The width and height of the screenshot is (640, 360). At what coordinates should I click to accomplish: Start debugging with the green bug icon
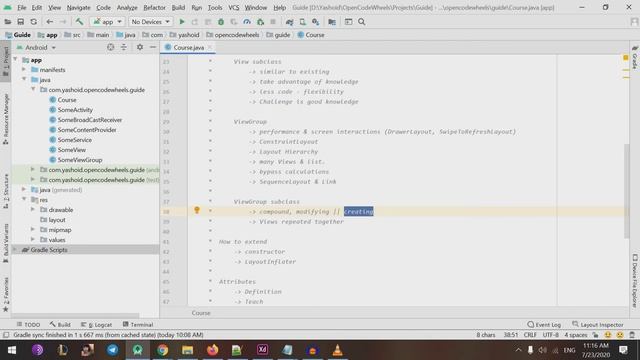221,22
